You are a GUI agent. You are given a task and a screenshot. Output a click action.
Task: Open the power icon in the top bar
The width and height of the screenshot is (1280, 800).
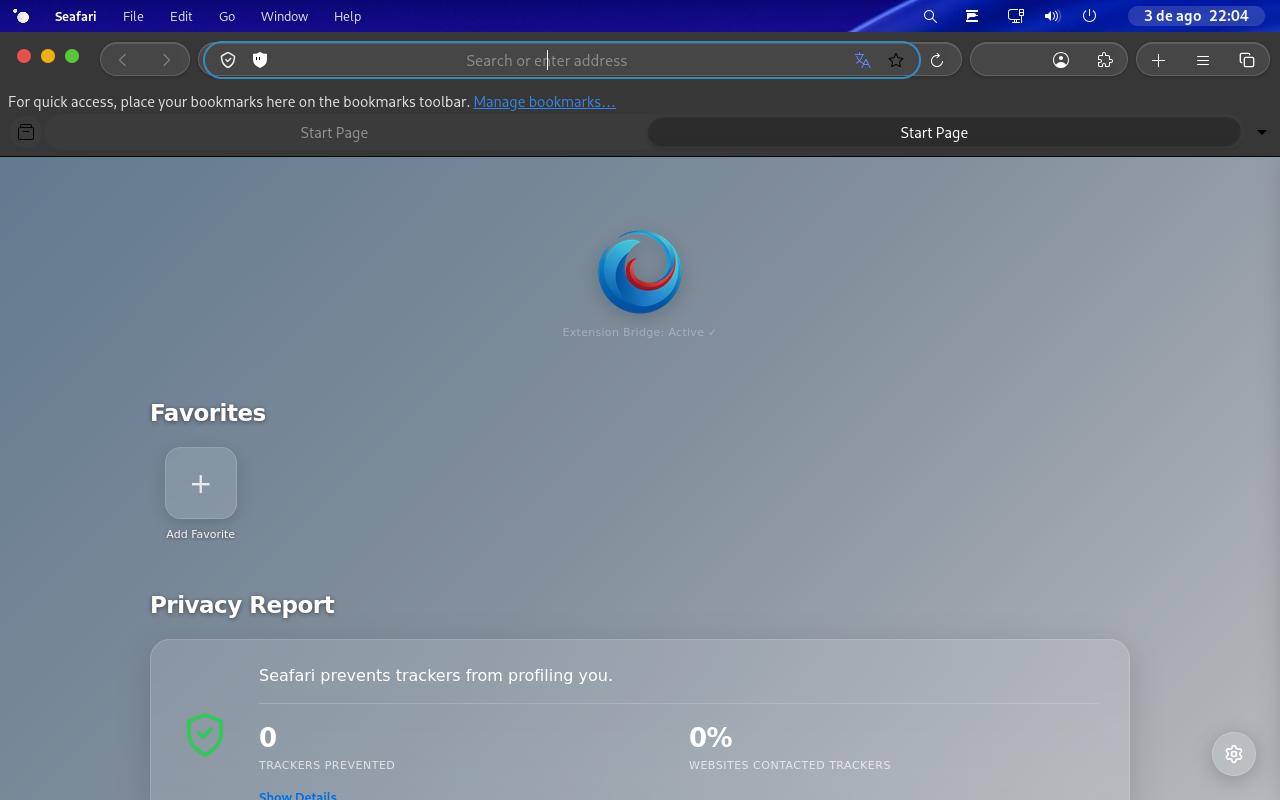click(1090, 16)
